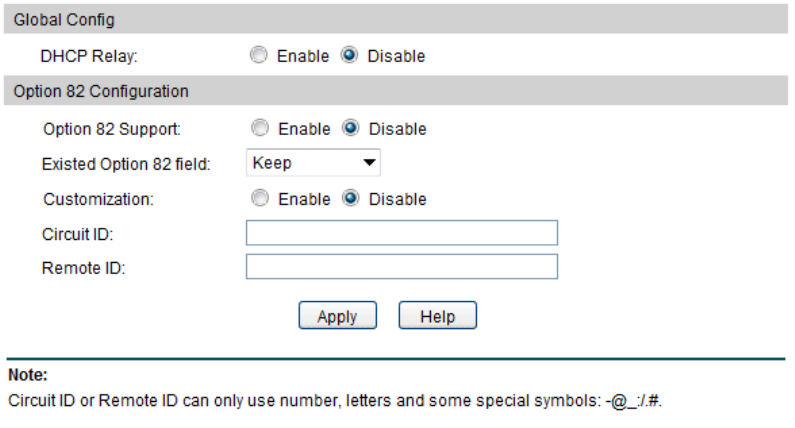Click the Remote ID label
This screenshot has width=795, height=428.
coord(83,268)
